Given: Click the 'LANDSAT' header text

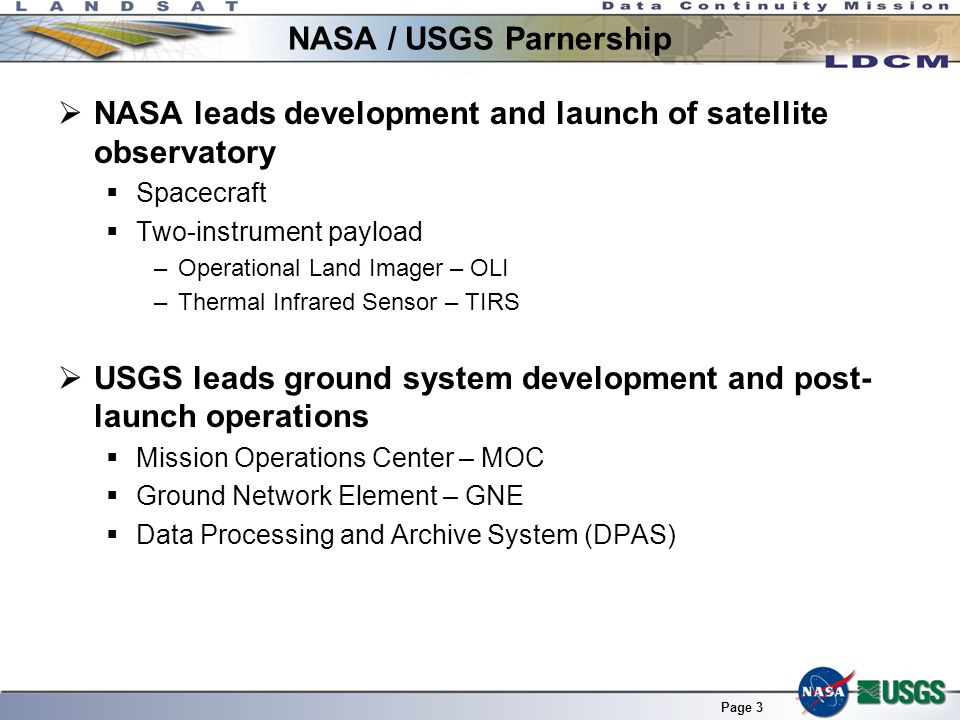Looking at the screenshot, I should (127, 7).
